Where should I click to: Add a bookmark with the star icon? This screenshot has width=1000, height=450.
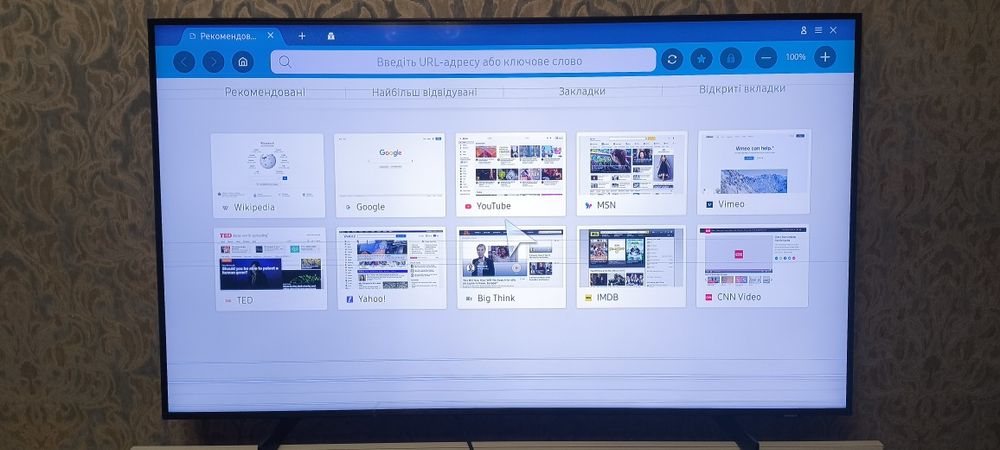(x=701, y=59)
